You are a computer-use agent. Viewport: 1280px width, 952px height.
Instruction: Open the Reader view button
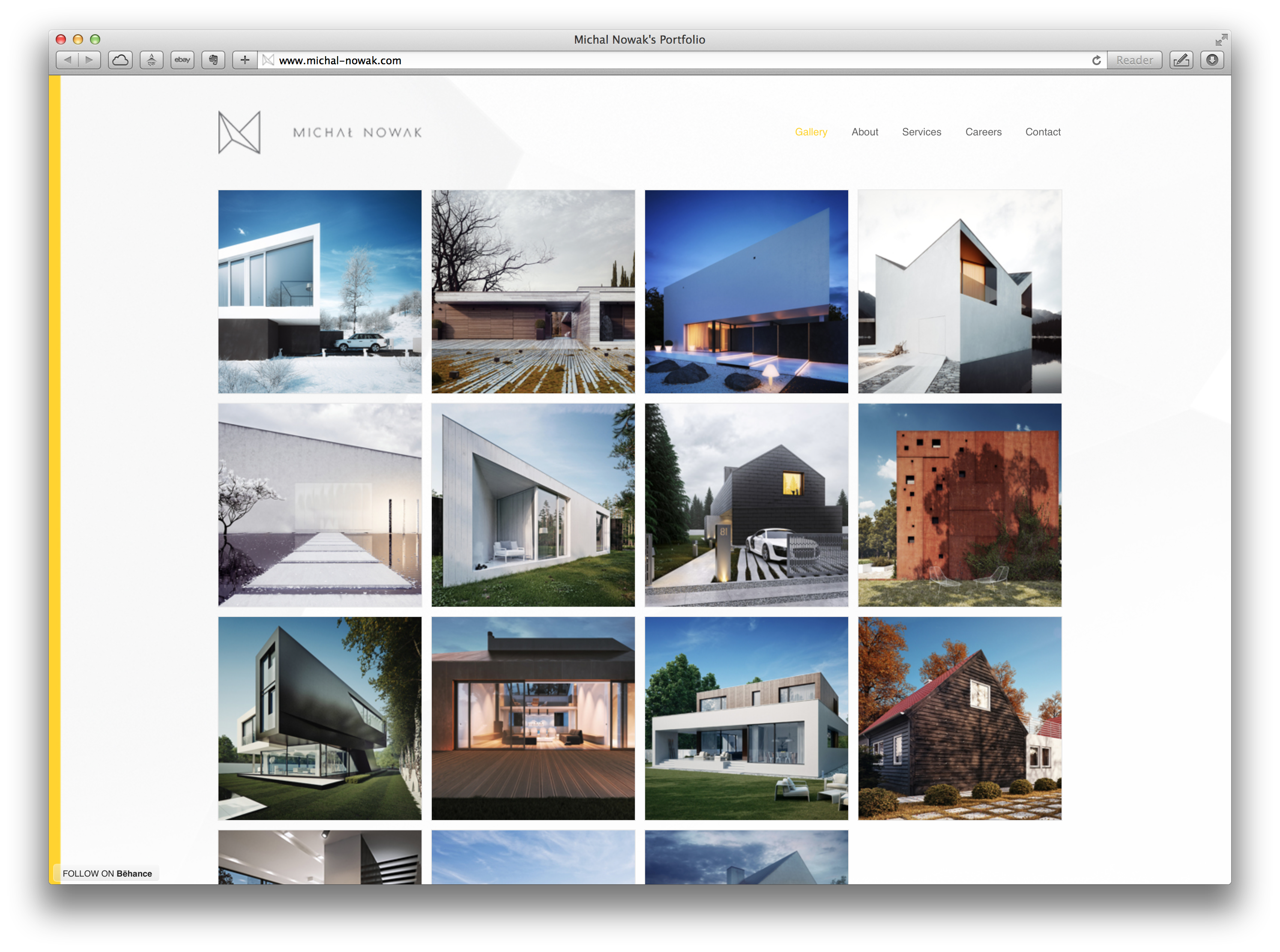(x=1134, y=60)
